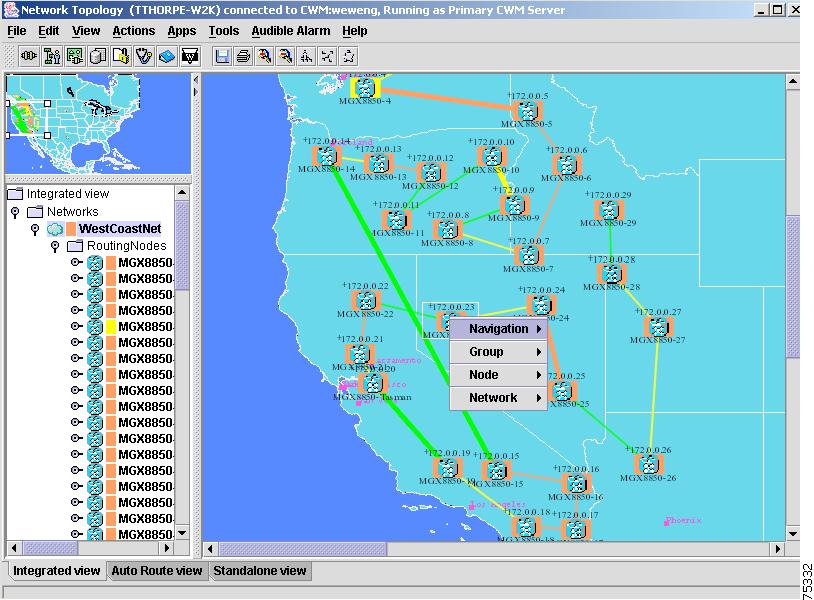
Task: Expand the MGX8850 row with yellow status
Action: (76, 326)
